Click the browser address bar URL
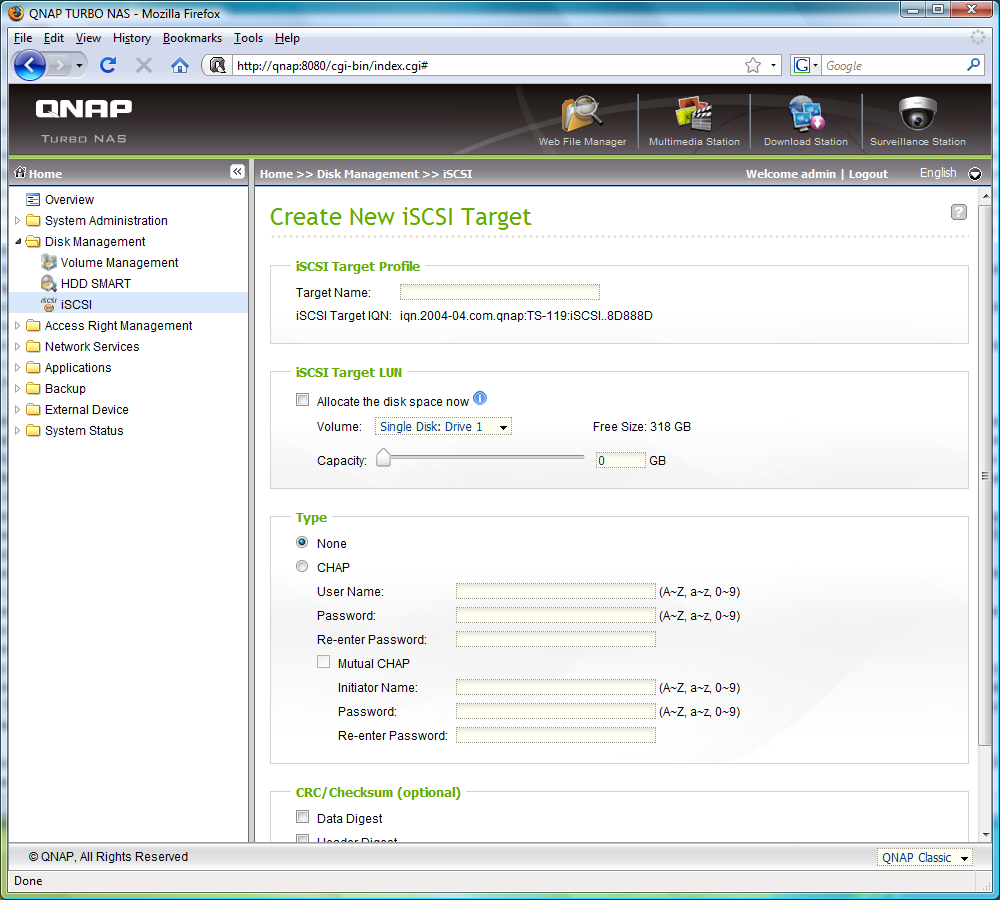The height and width of the screenshot is (900, 1000). [x=485, y=65]
